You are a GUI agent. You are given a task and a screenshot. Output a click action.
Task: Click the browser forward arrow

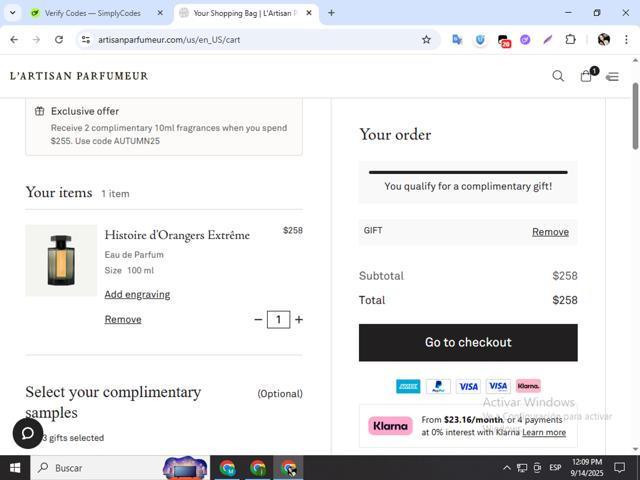click(x=36, y=40)
